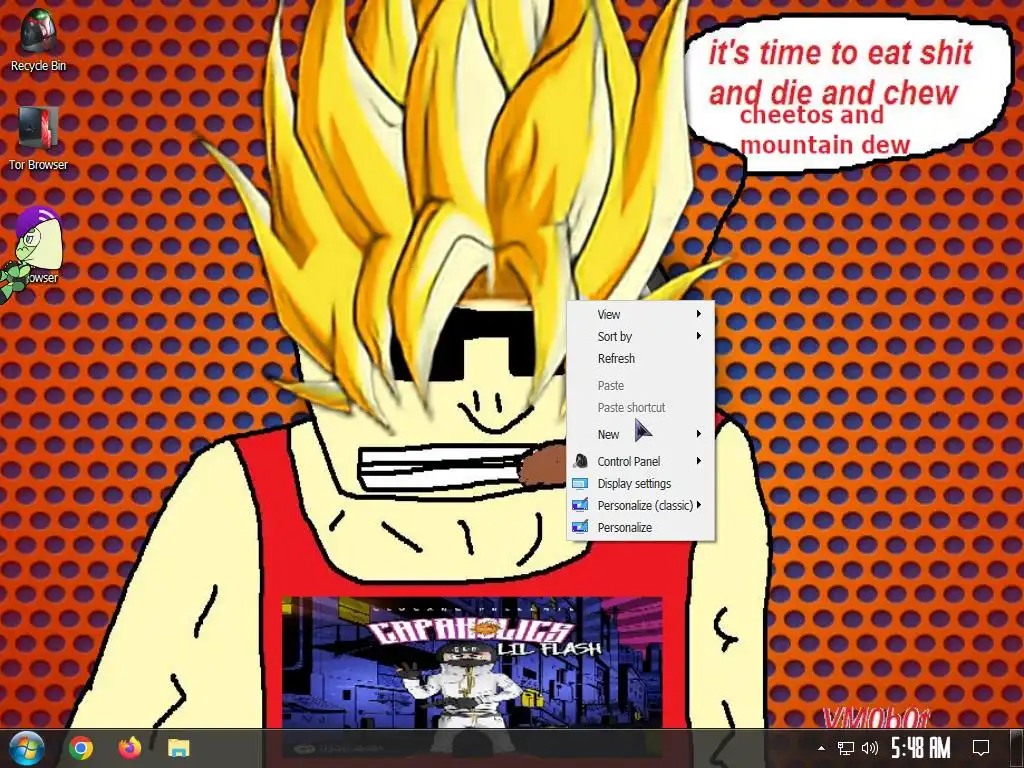The width and height of the screenshot is (1024, 768).
Task: Select the Tor Browser desktop icon
Action: [38, 137]
